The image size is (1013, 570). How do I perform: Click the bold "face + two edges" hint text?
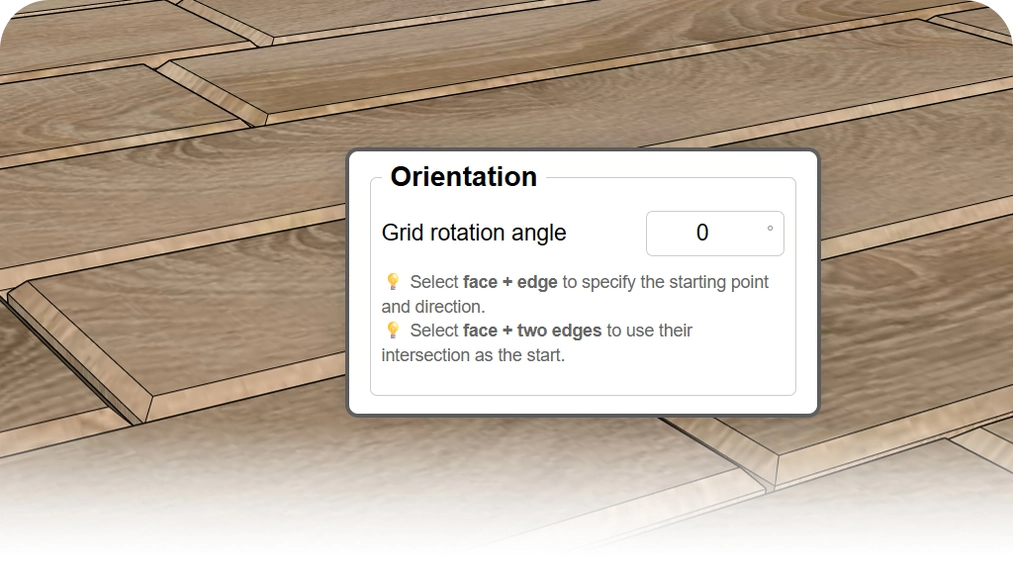[532, 330]
